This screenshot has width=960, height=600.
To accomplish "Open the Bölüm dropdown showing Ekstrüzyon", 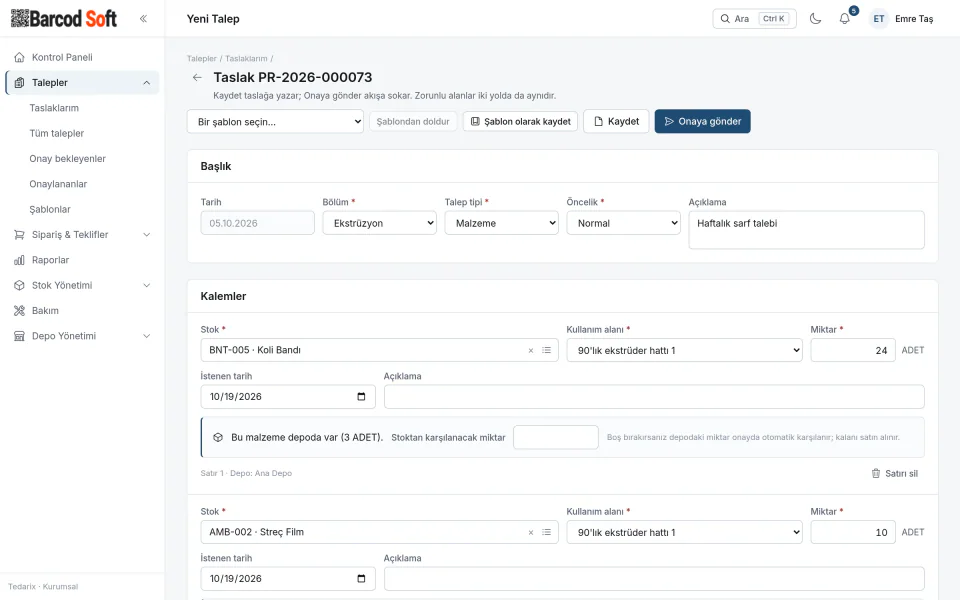I will point(380,223).
